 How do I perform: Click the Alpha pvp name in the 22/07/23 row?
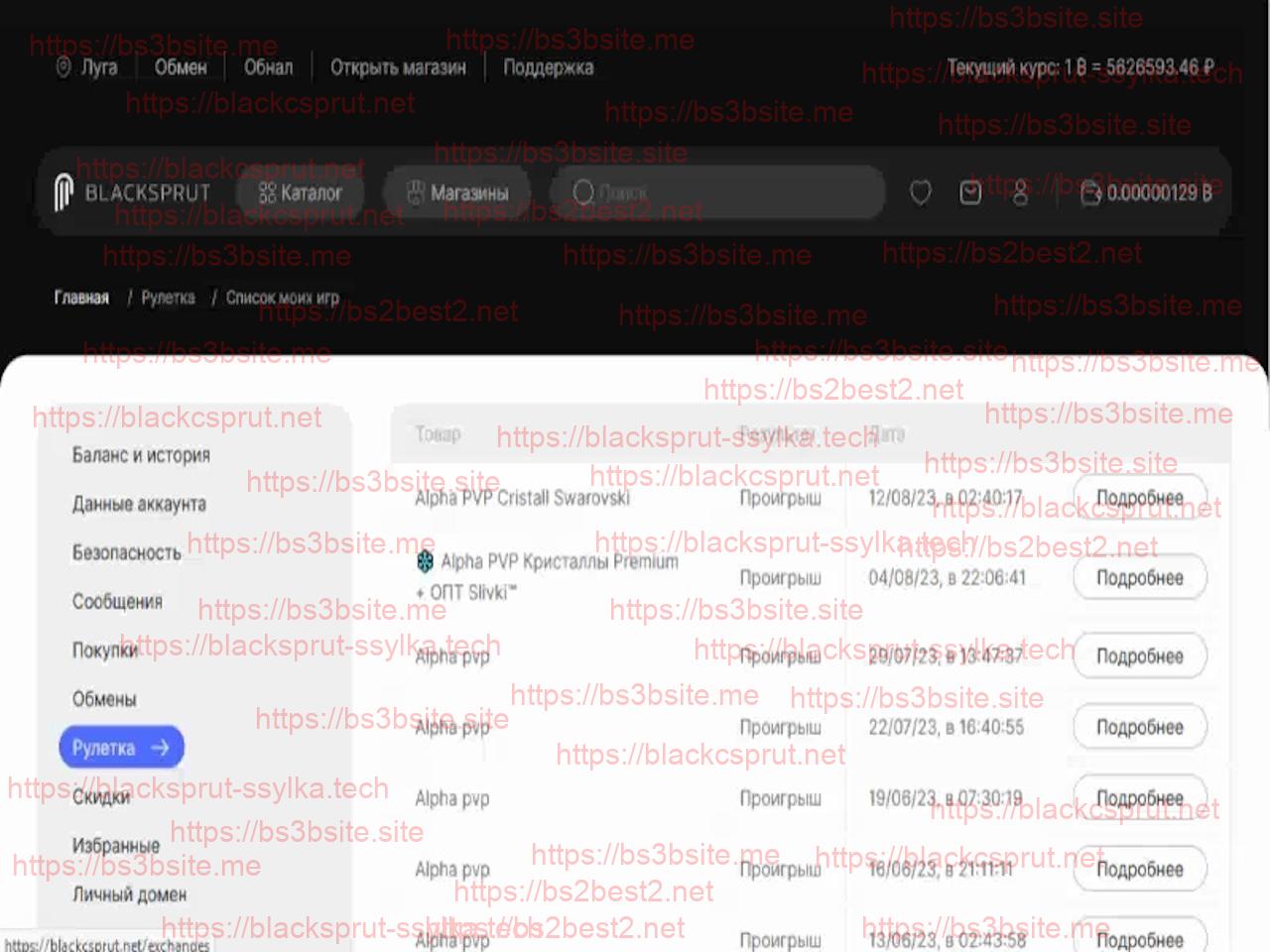click(x=452, y=728)
